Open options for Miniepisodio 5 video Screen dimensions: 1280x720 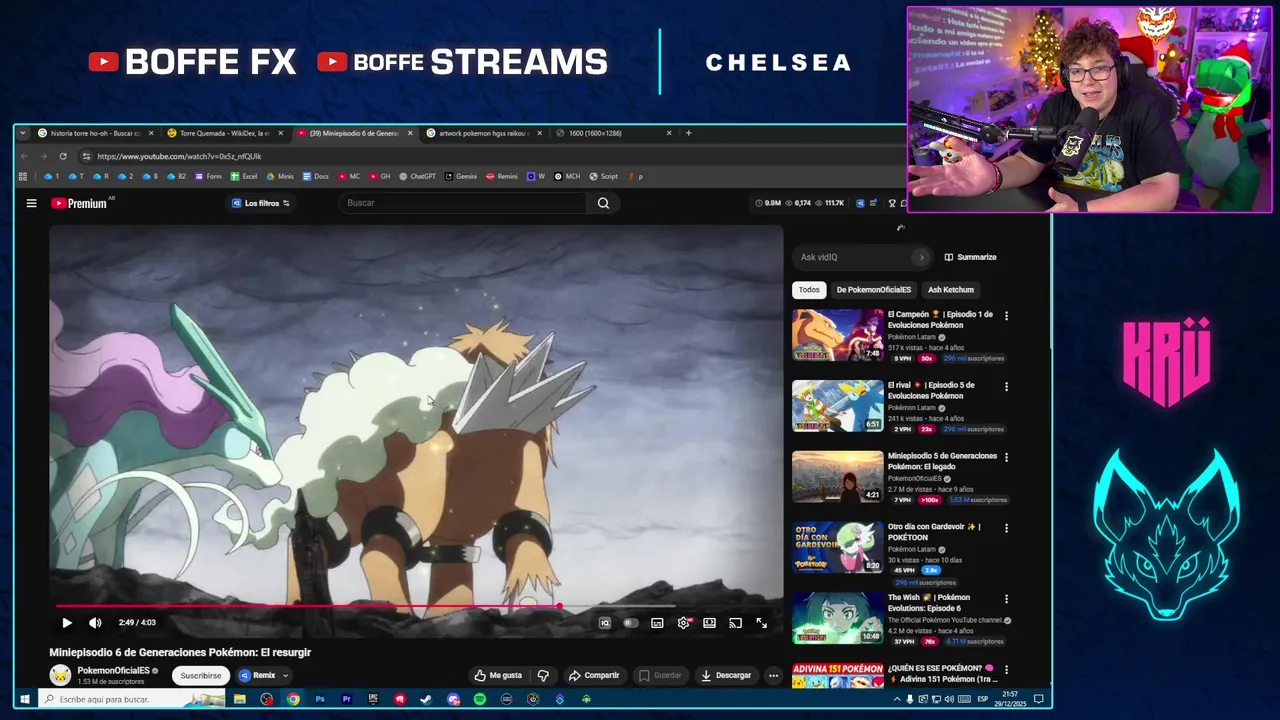coord(1006,457)
